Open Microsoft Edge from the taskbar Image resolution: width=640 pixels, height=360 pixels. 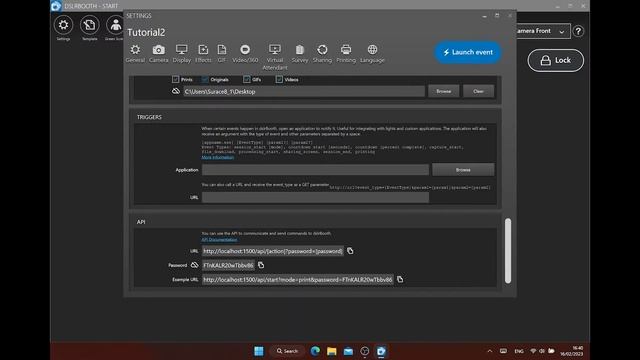tap(315, 351)
